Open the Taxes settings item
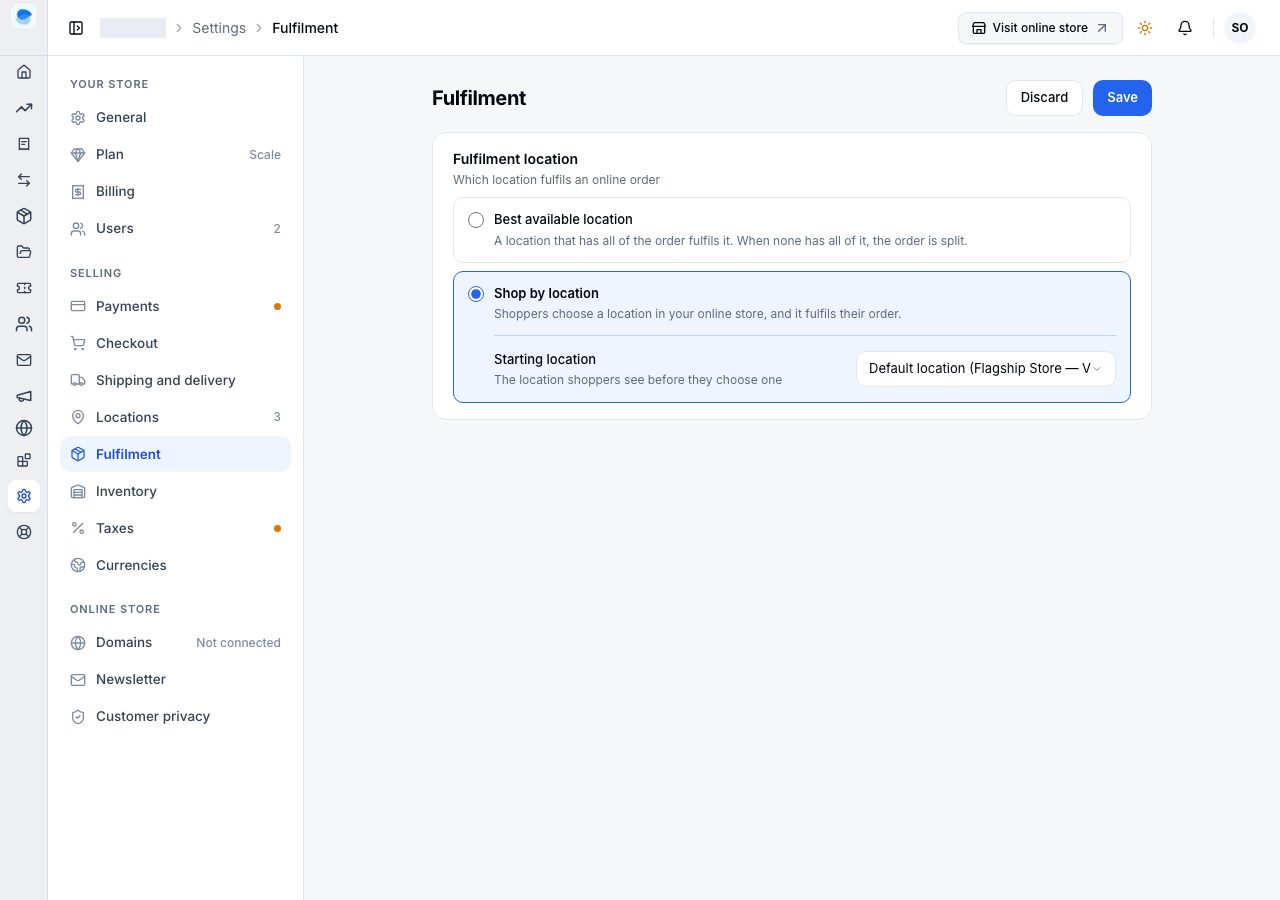The height and width of the screenshot is (900, 1280). tap(175, 528)
